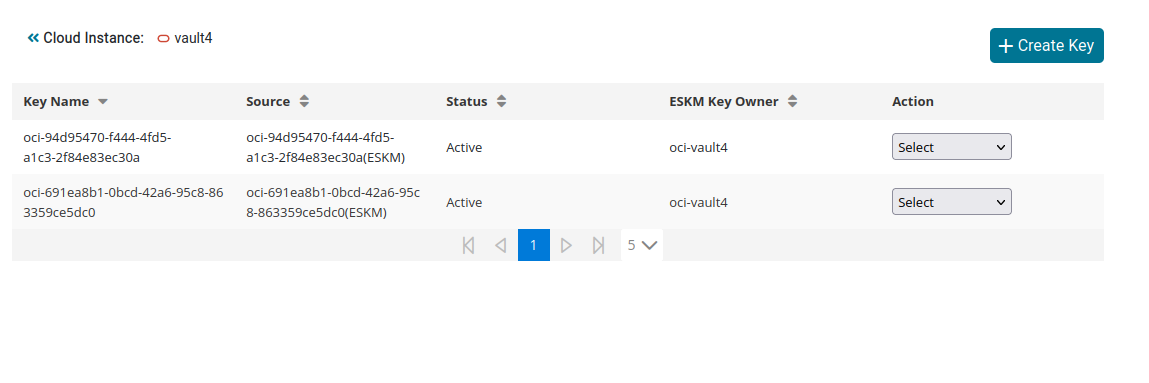Click Active status of oci-94d95470 key
Image resolution: width=1149 pixels, height=383 pixels.
coord(464,147)
